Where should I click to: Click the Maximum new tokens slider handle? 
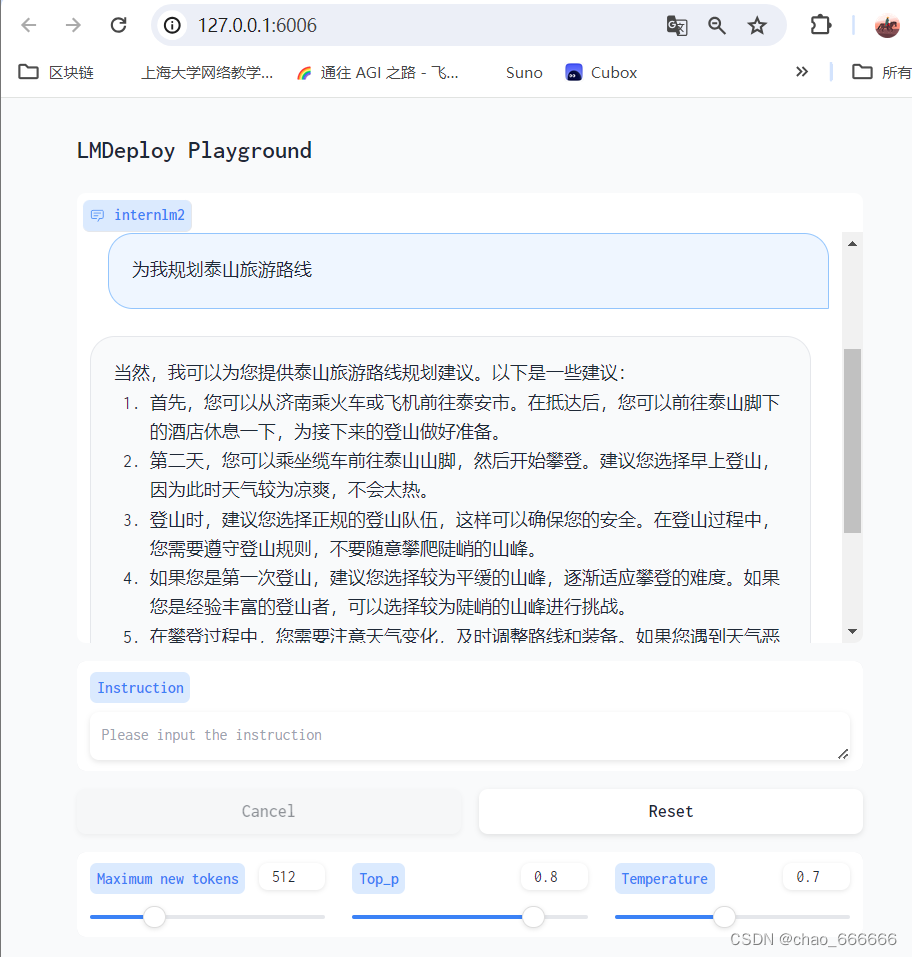coord(154,917)
